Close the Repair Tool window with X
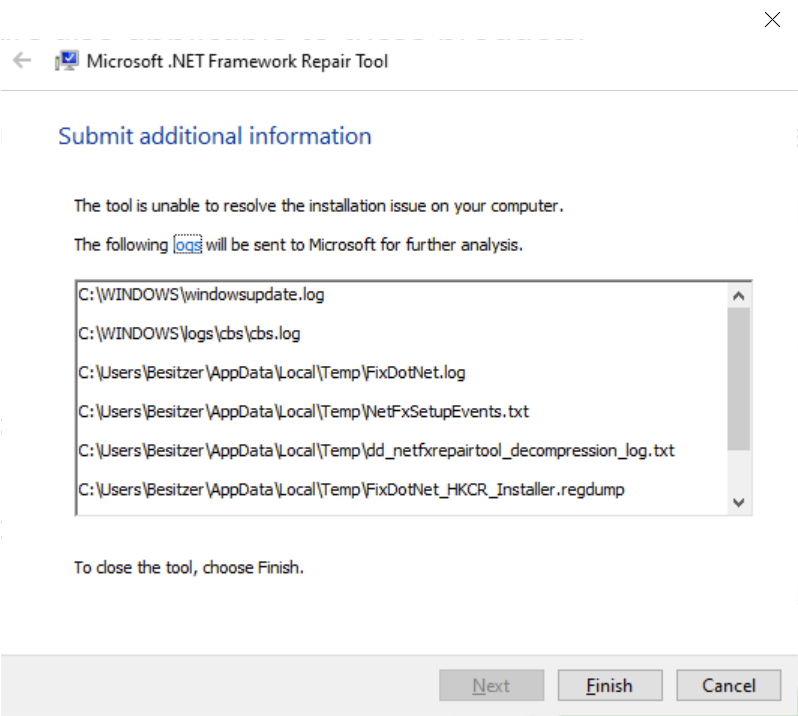This screenshot has width=798, height=716. (772, 20)
